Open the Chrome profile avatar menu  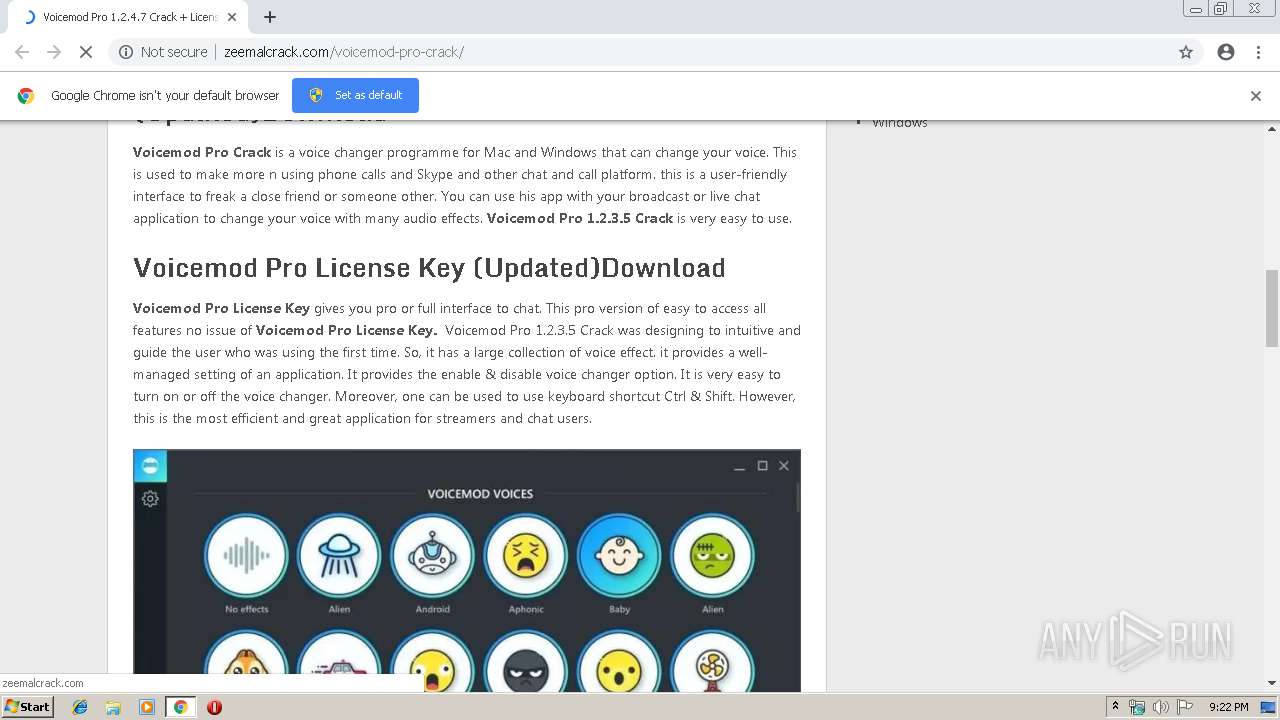[x=1226, y=52]
